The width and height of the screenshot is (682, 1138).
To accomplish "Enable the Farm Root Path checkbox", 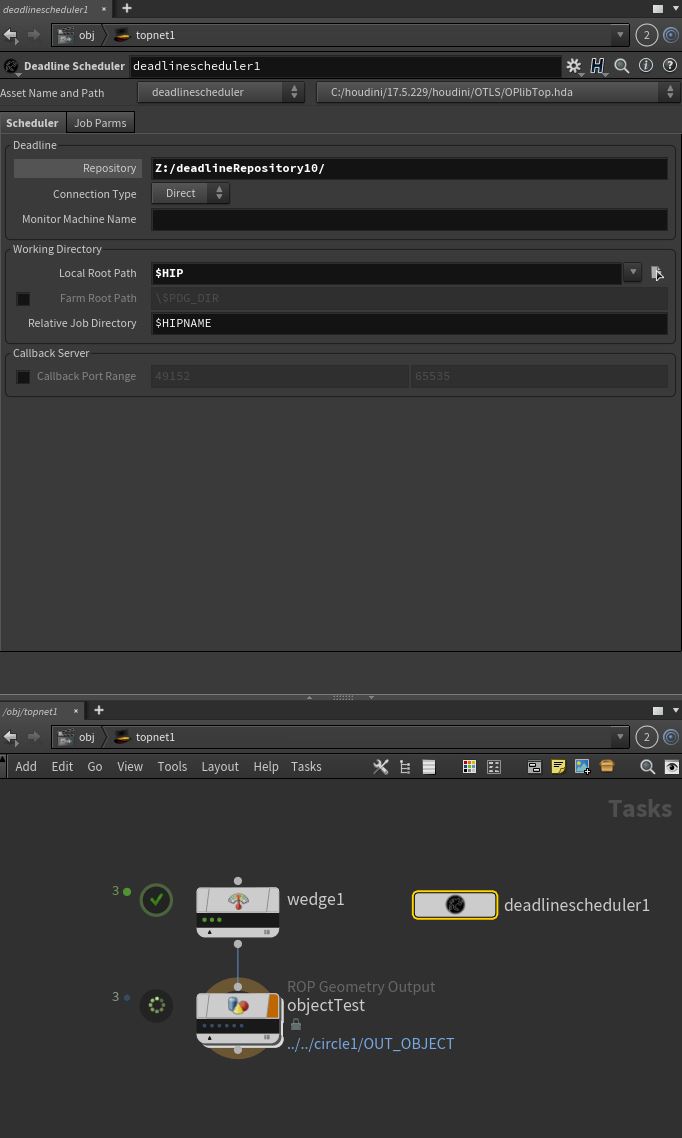I will (23, 298).
